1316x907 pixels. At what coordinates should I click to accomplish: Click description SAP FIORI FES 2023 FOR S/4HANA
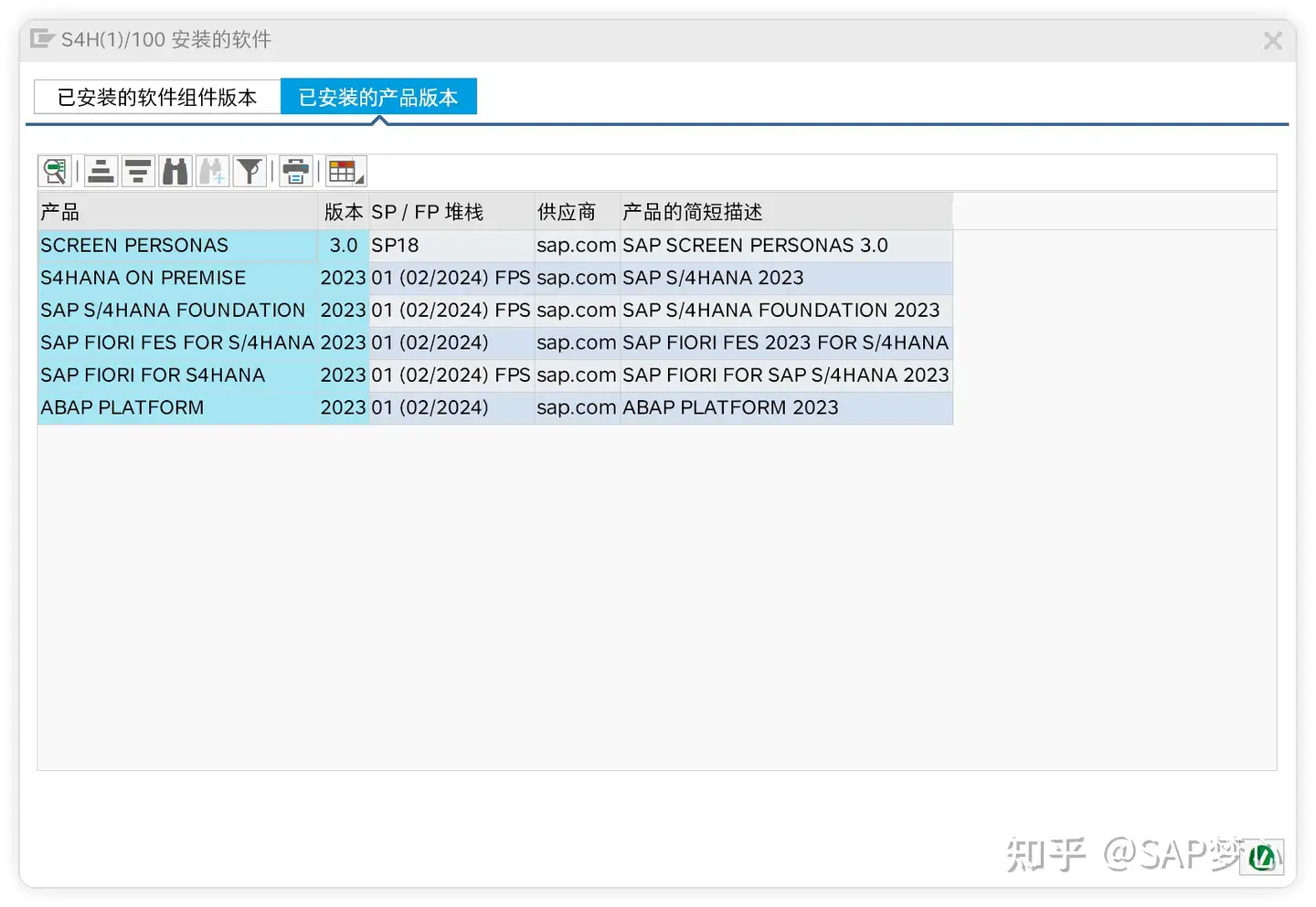point(786,343)
